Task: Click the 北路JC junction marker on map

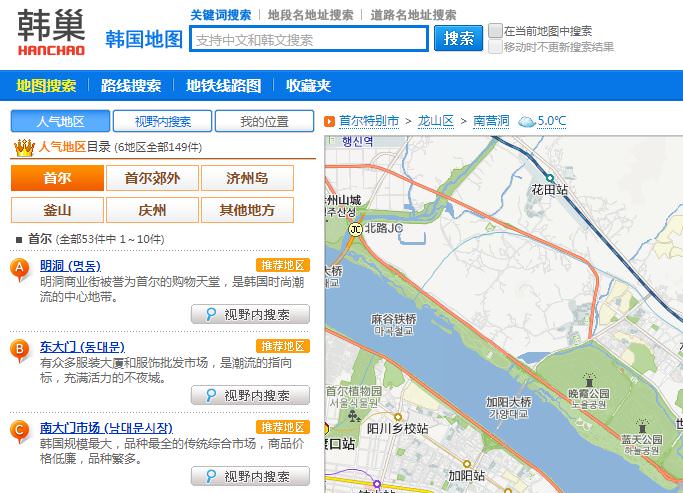Action: point(356,229)
